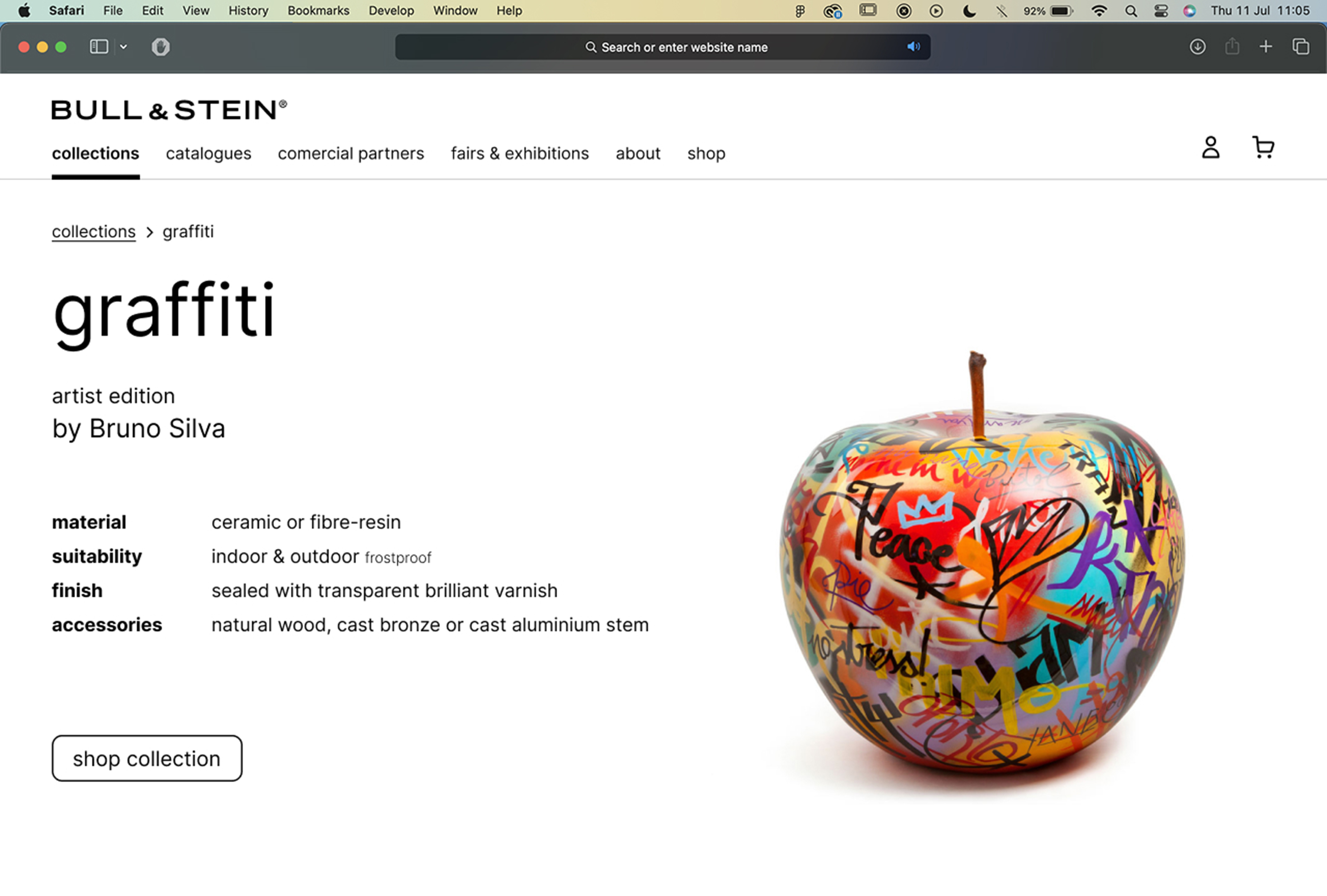Toggle the Safari sidebar button

pos(99,47)
